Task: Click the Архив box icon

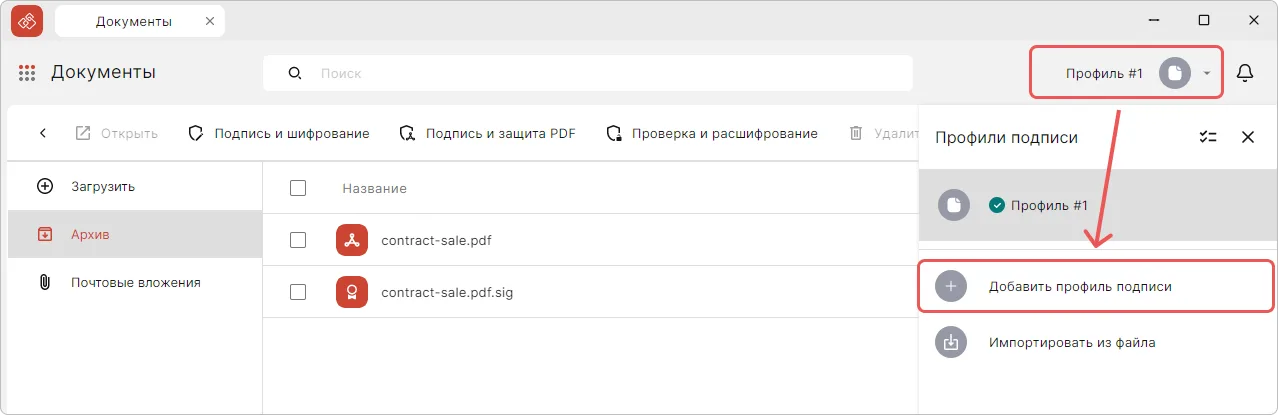Action: pyautogui.click(x=44, y=234)
